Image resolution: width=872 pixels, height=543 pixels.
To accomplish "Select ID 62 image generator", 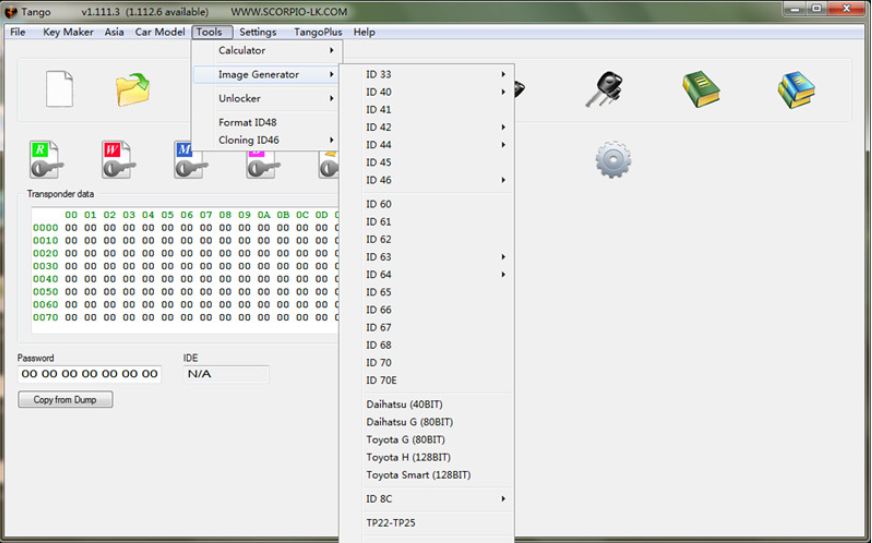I will pyautogui.click(x=427, y=240).
